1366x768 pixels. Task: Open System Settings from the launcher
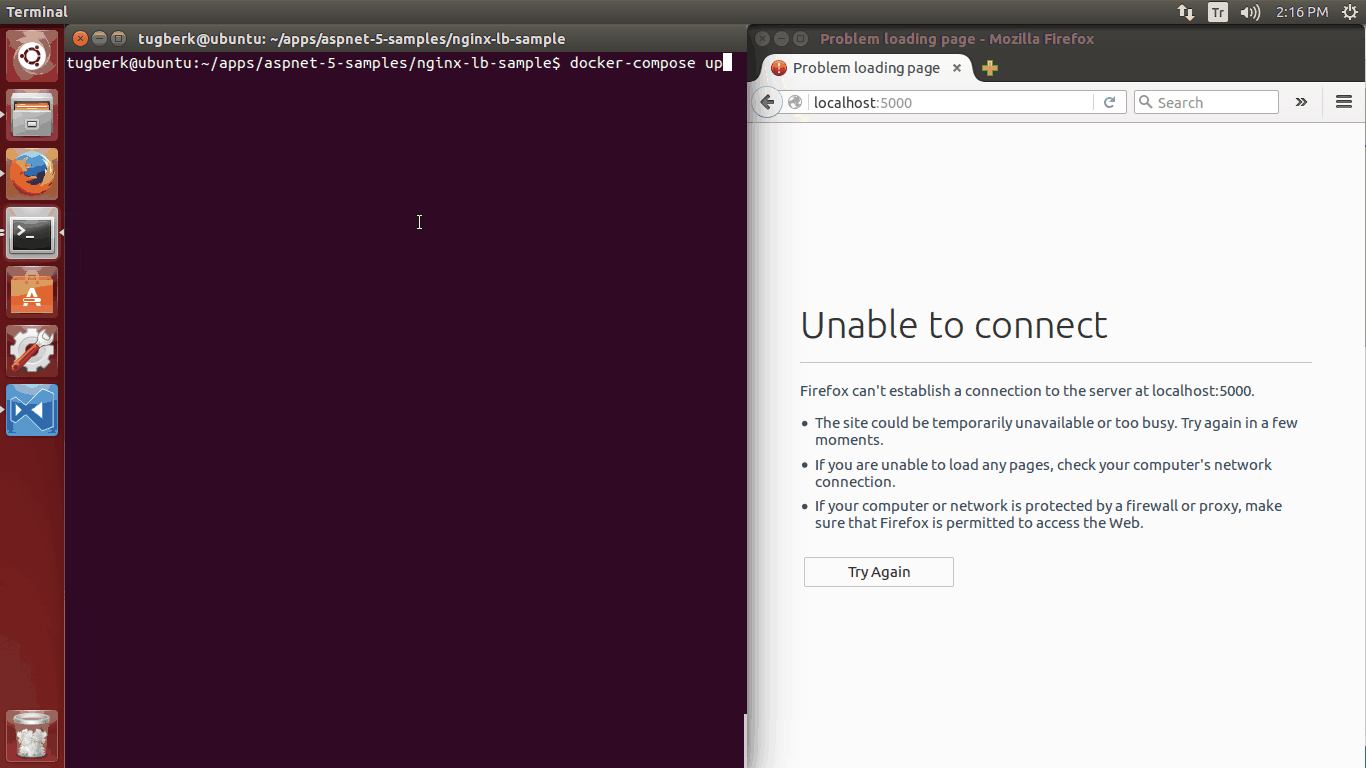coord(31,350)
